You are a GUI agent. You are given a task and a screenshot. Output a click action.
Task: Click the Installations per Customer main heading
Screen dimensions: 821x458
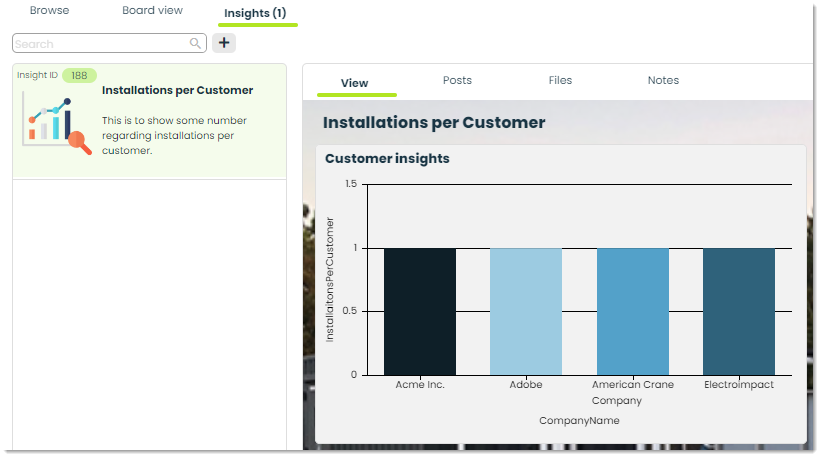click(434, 122)
